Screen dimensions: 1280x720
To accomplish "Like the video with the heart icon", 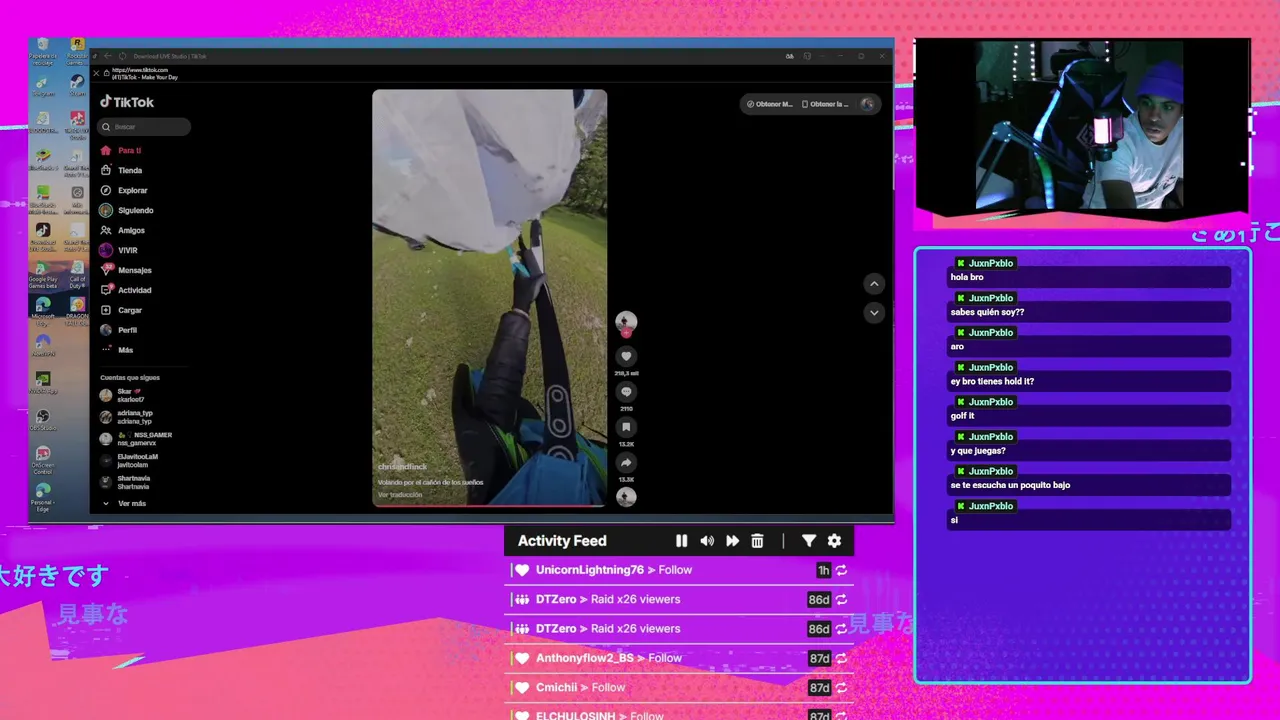I will click(x=626, y=356).
